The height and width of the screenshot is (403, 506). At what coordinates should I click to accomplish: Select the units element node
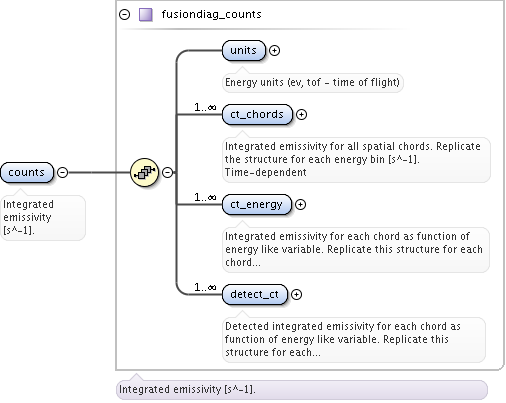tap(244, 51)
